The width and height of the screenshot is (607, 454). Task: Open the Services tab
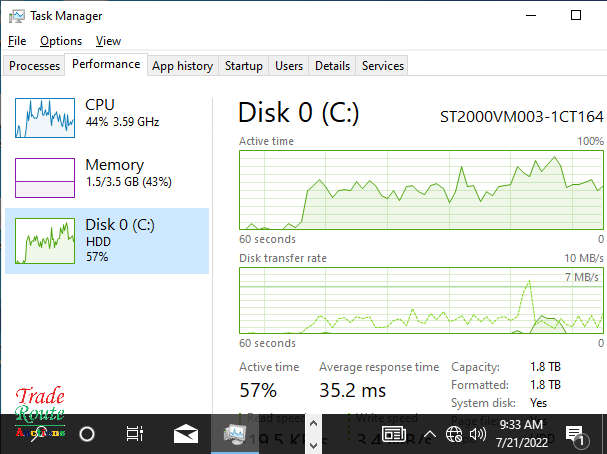pyautogui.click(x=382, y=66)
